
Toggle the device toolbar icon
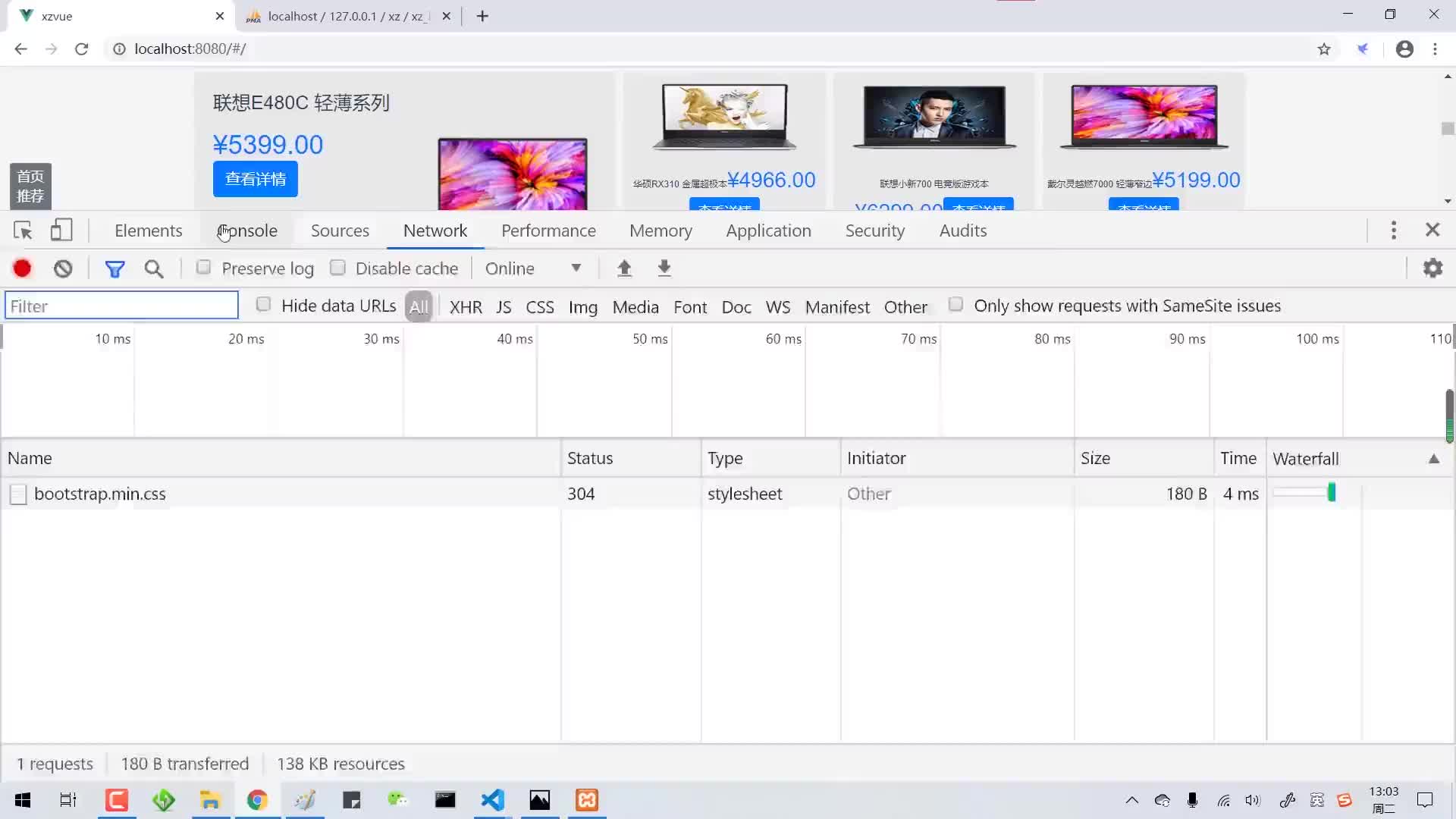pyautogui.click(x=61, y=230)
